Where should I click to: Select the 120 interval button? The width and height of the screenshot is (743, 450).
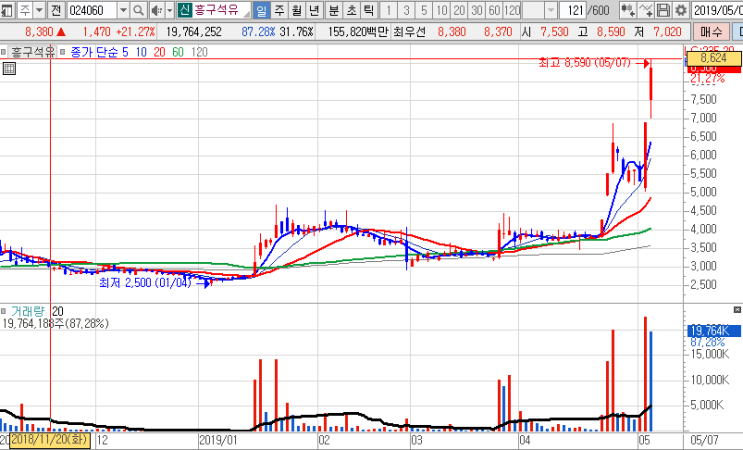click(x=512, y=9)
